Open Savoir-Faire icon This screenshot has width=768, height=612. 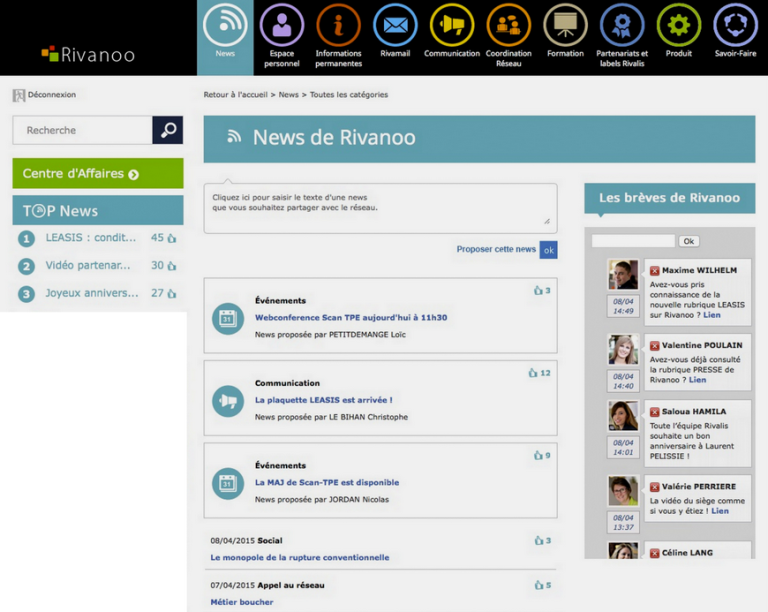tap(736, 25)
